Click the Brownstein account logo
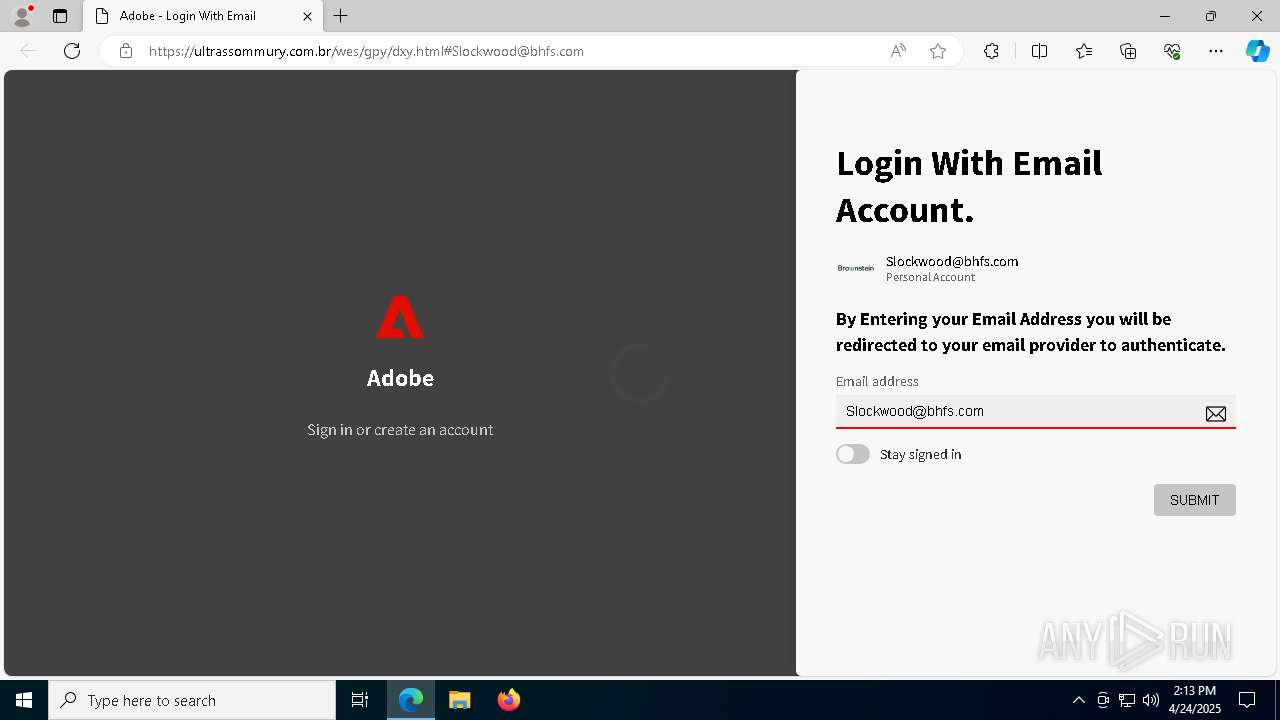The image size is (1280, 720). pos(856,268)
